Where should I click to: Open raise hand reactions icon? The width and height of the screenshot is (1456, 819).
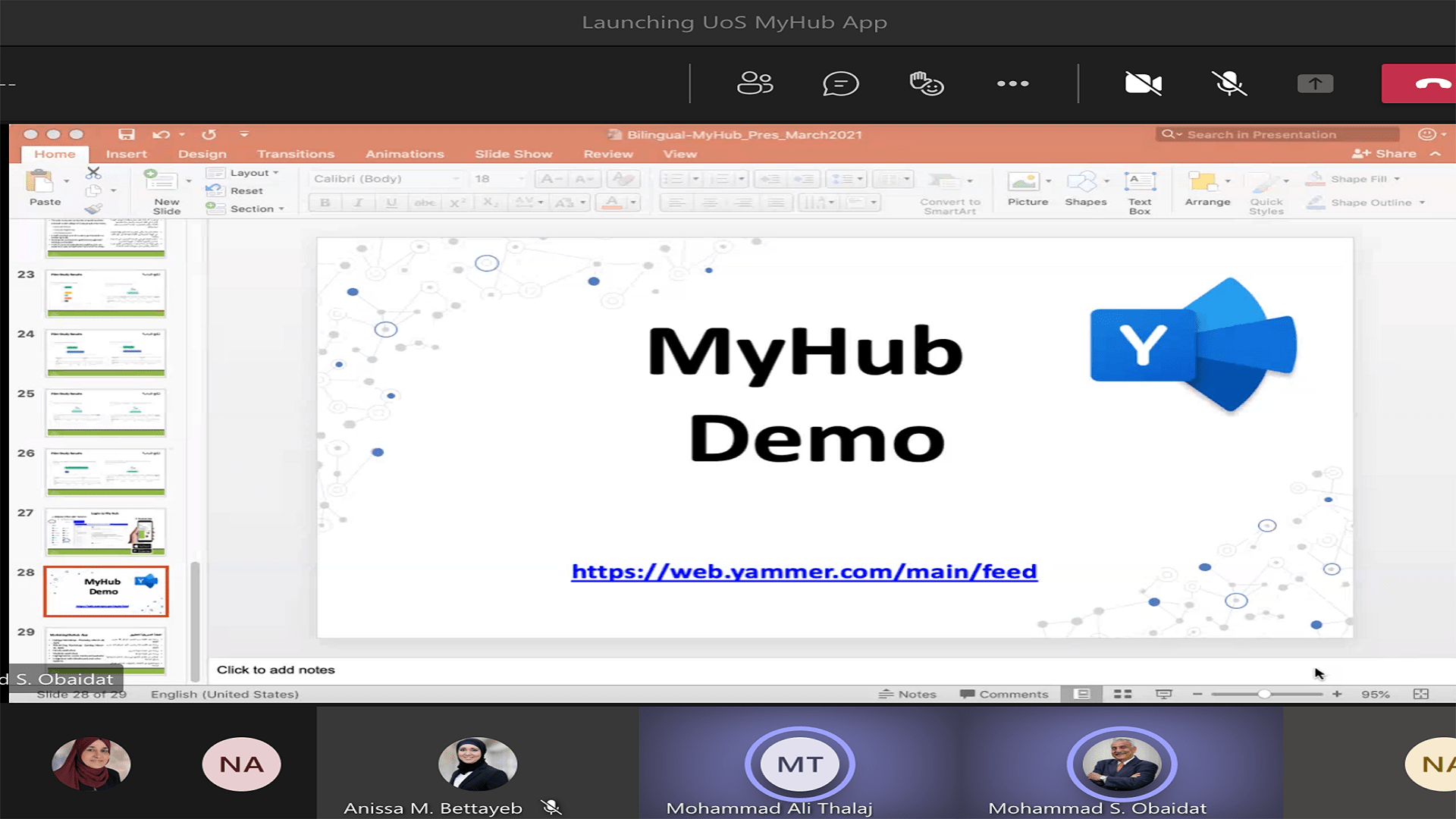click(x=926, y=83)
